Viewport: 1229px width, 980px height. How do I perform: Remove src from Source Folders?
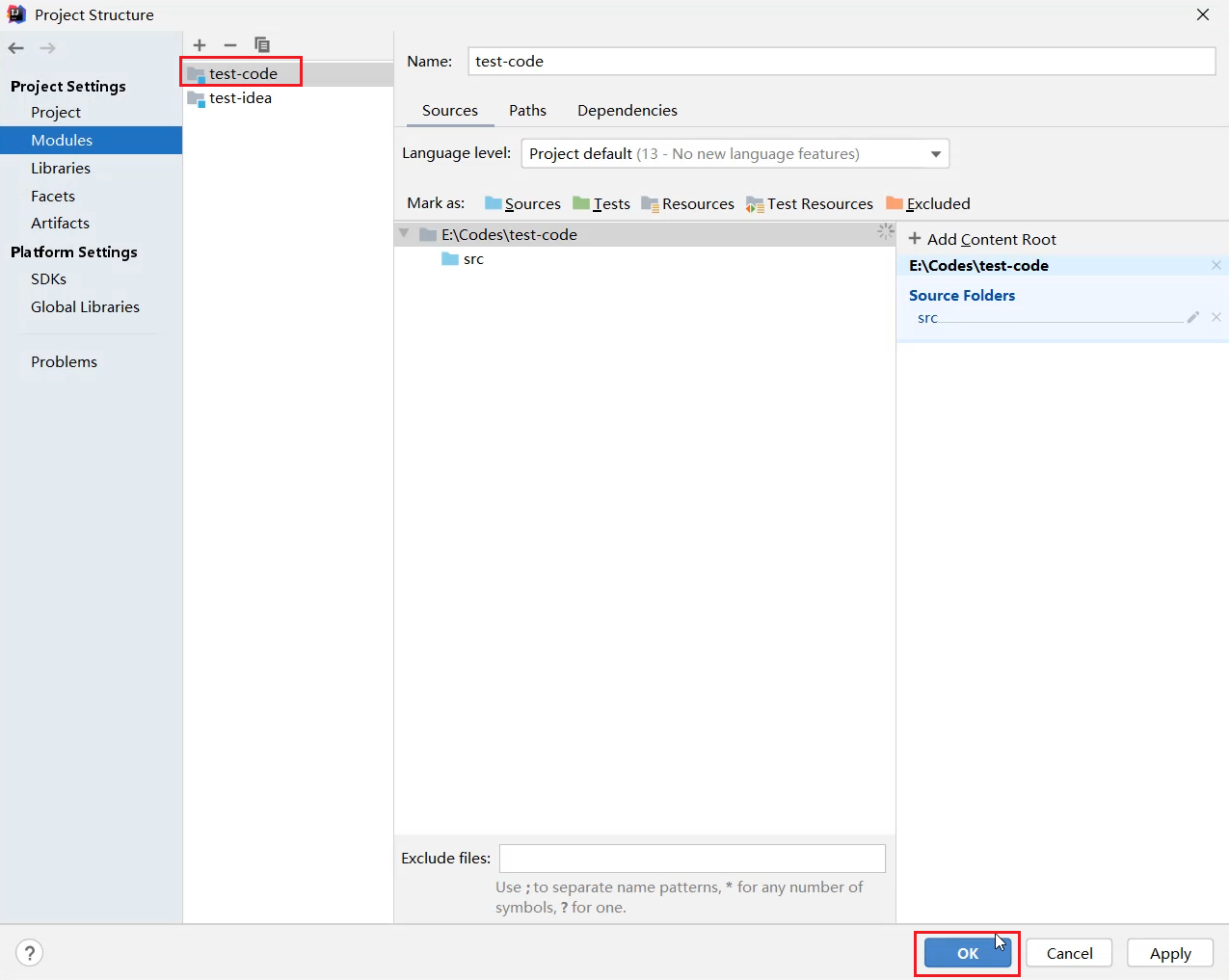(1216, 317)
